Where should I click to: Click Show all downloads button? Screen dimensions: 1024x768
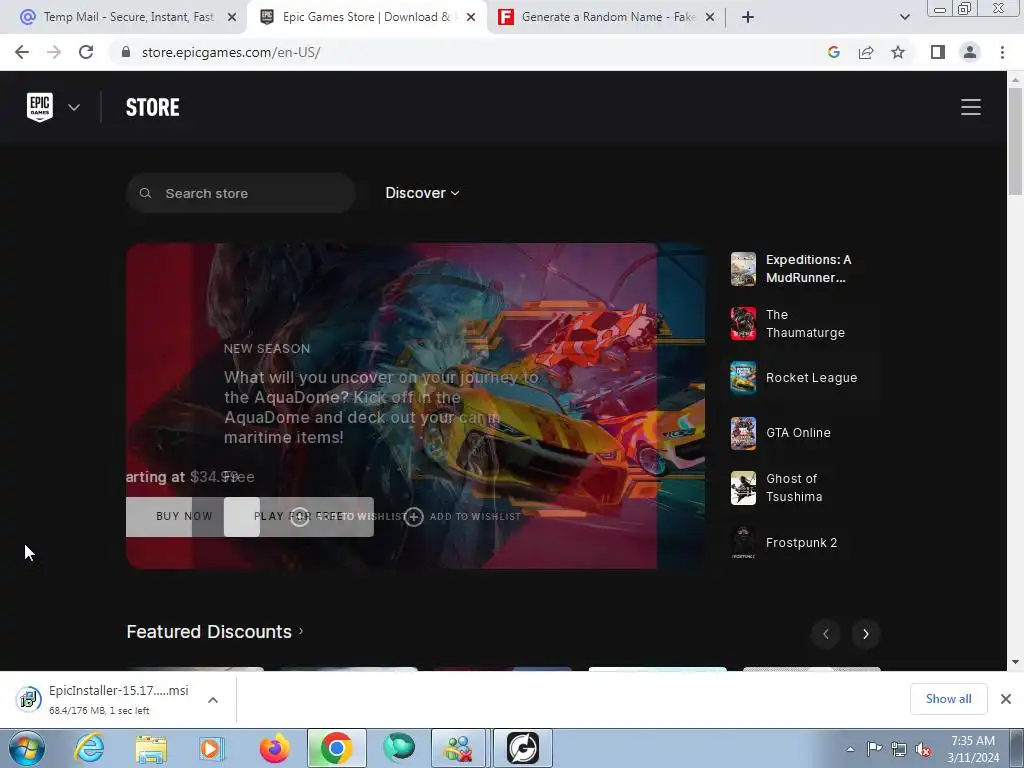click(948, 699)
